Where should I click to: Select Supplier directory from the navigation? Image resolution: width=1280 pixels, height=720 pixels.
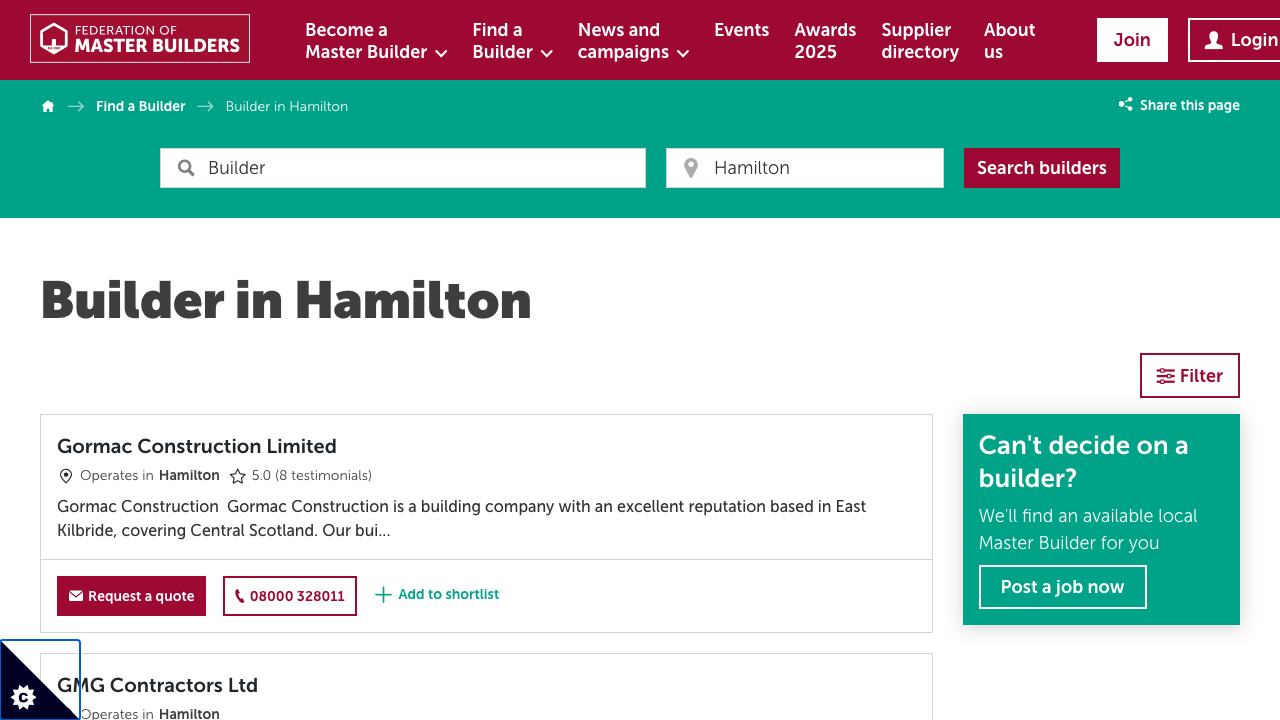click(919, 40)
